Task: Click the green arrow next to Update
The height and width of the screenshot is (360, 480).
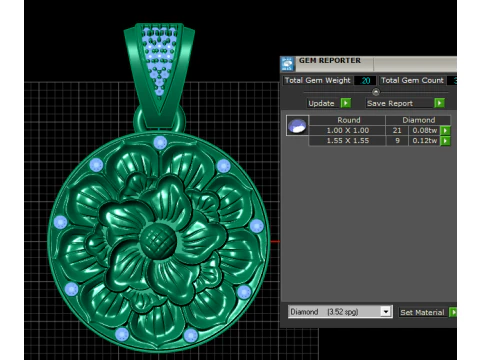Action: [346, 103]
